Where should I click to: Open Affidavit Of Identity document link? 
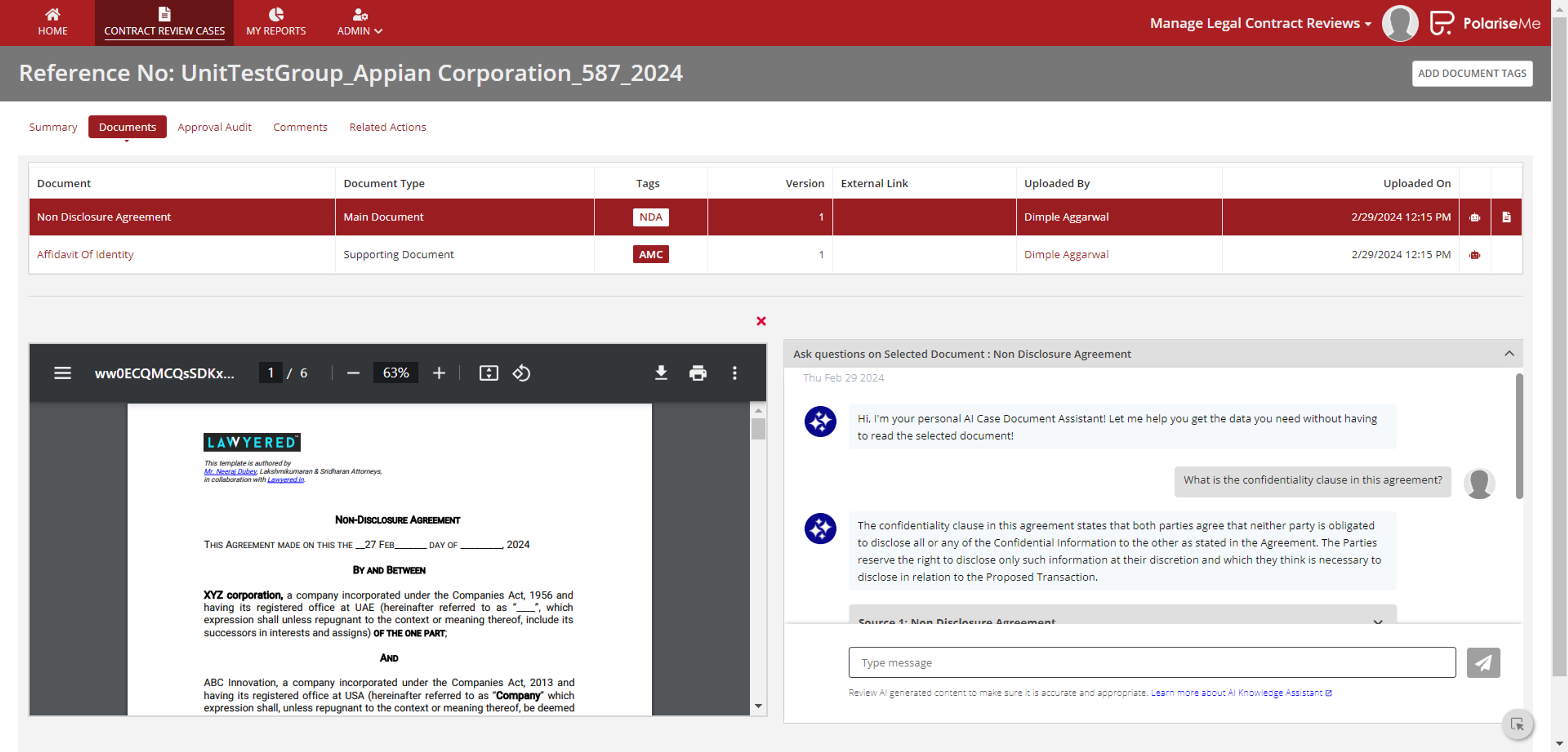tap(85, 254)
